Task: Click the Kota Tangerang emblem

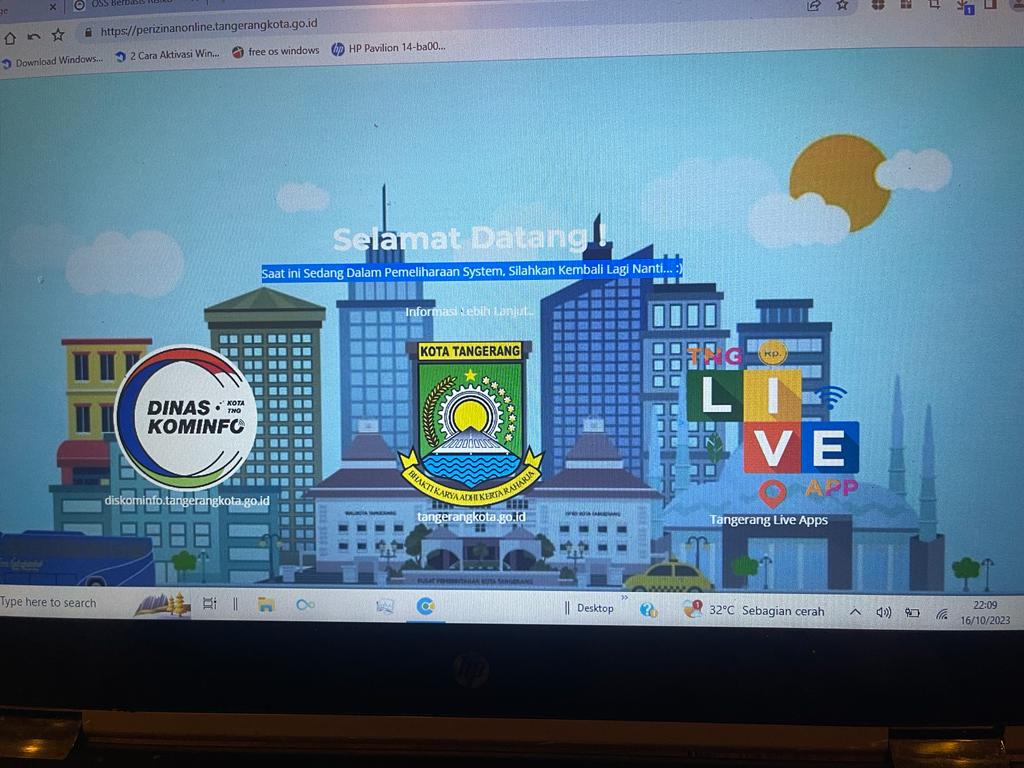Action: coord(470,423)
